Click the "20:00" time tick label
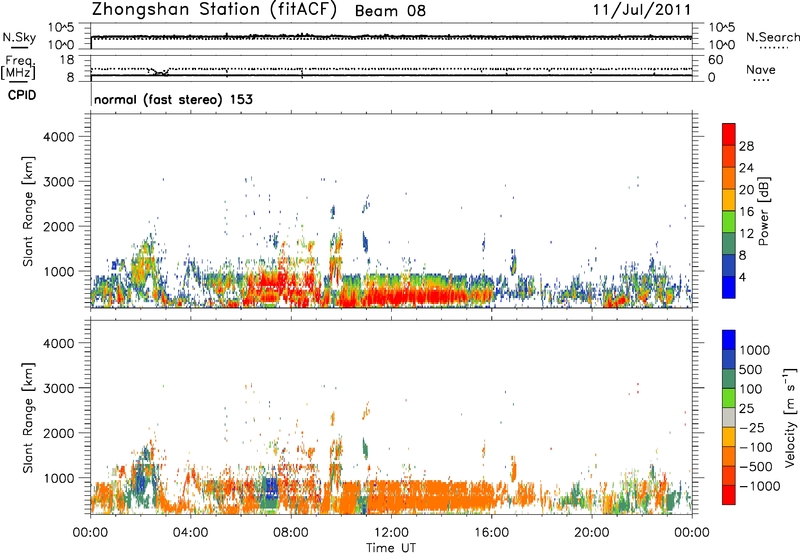The height and width of the screenshot is (554, 800). [591, 533]
